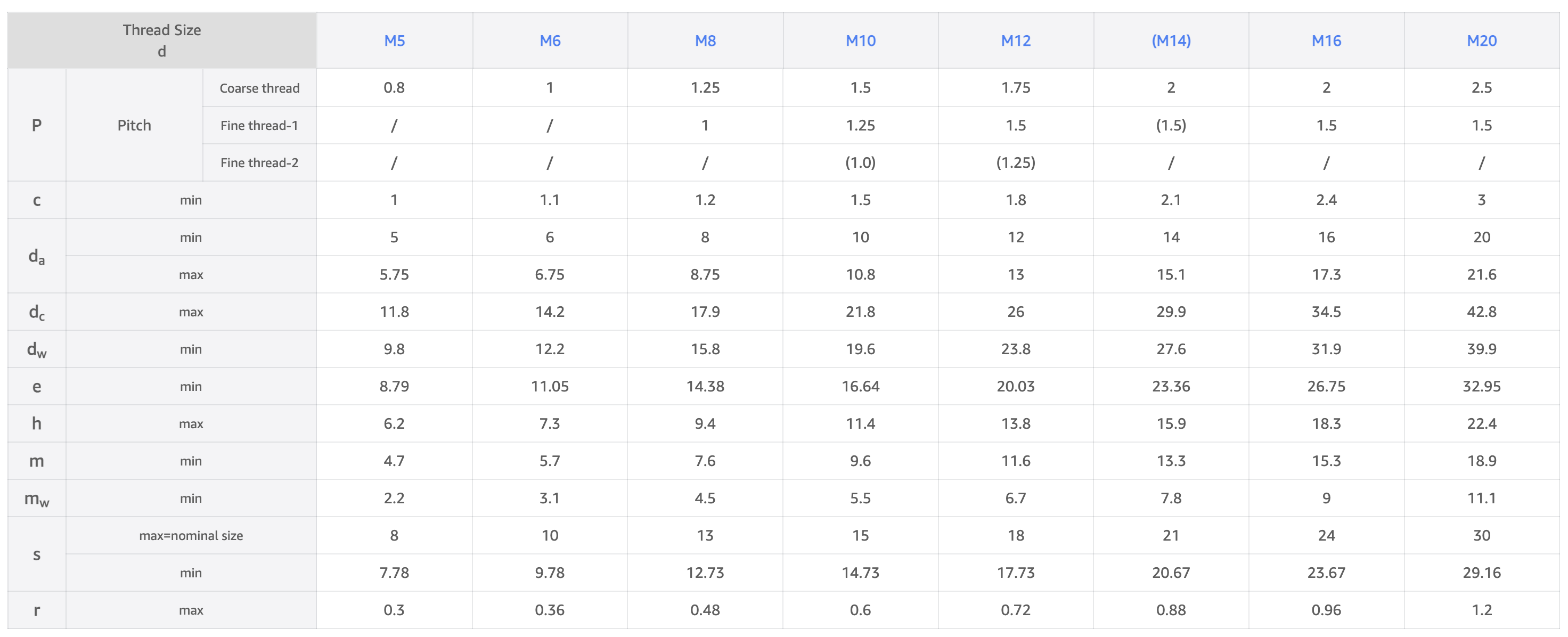Click the M12 Fine thread-2 value (1.25)
The width and height of the screenshot is (1568, 637).
coord(1015,162)
